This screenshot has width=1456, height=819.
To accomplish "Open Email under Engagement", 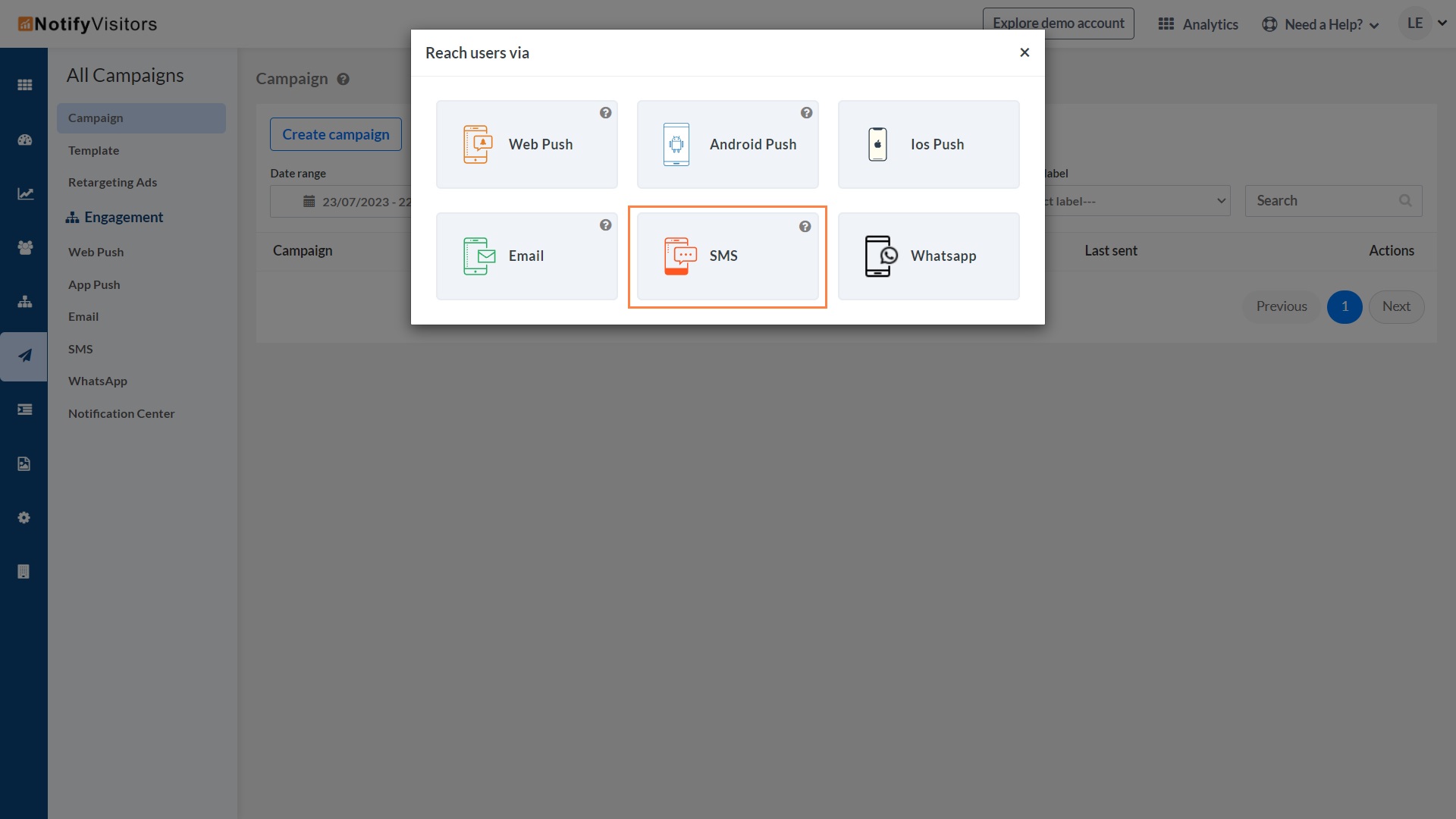I will coord(83,317).
